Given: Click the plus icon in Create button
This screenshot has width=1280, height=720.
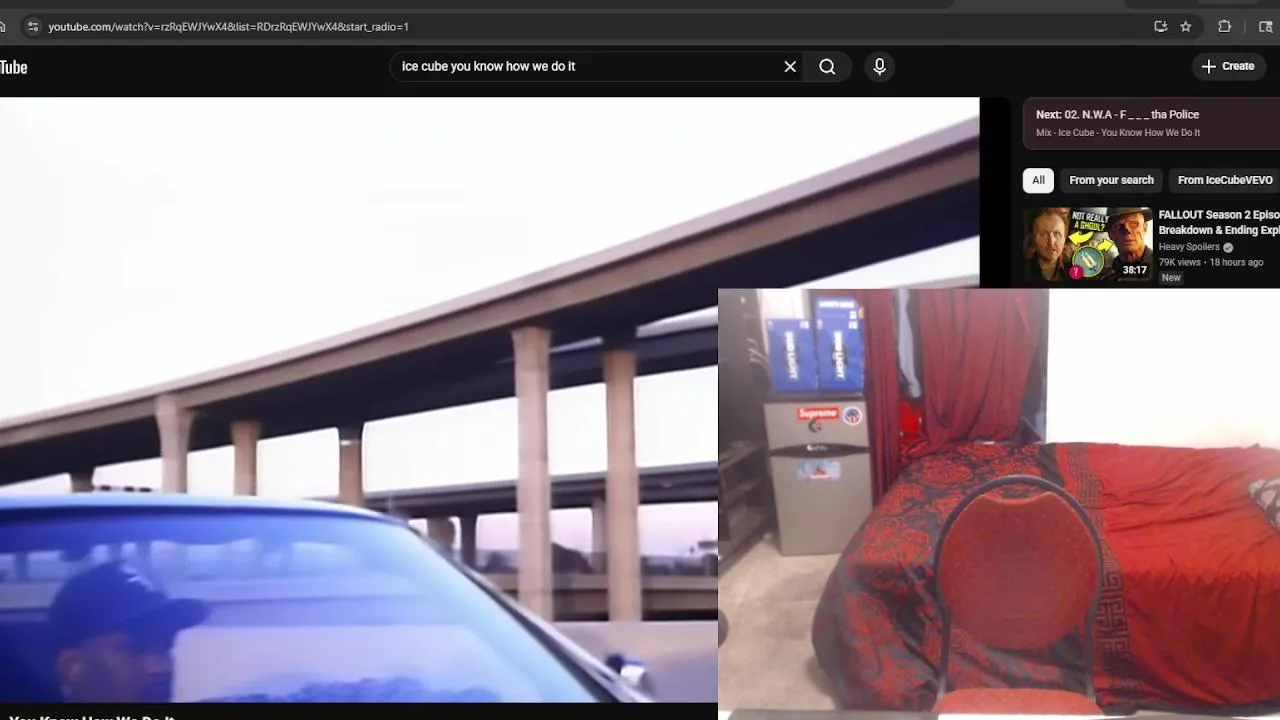Looking at the screenshot, I should (1208, 66).
